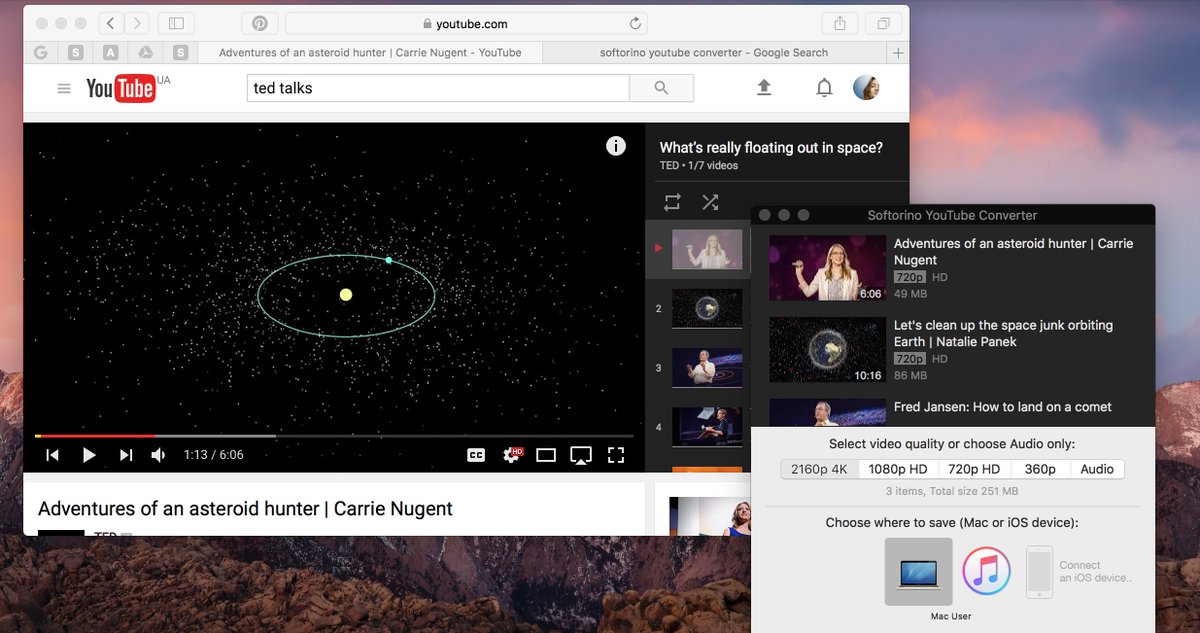1200x633 pixels.
Task: Select 2160p 4K quality in converter
Action: pos(819,469)
